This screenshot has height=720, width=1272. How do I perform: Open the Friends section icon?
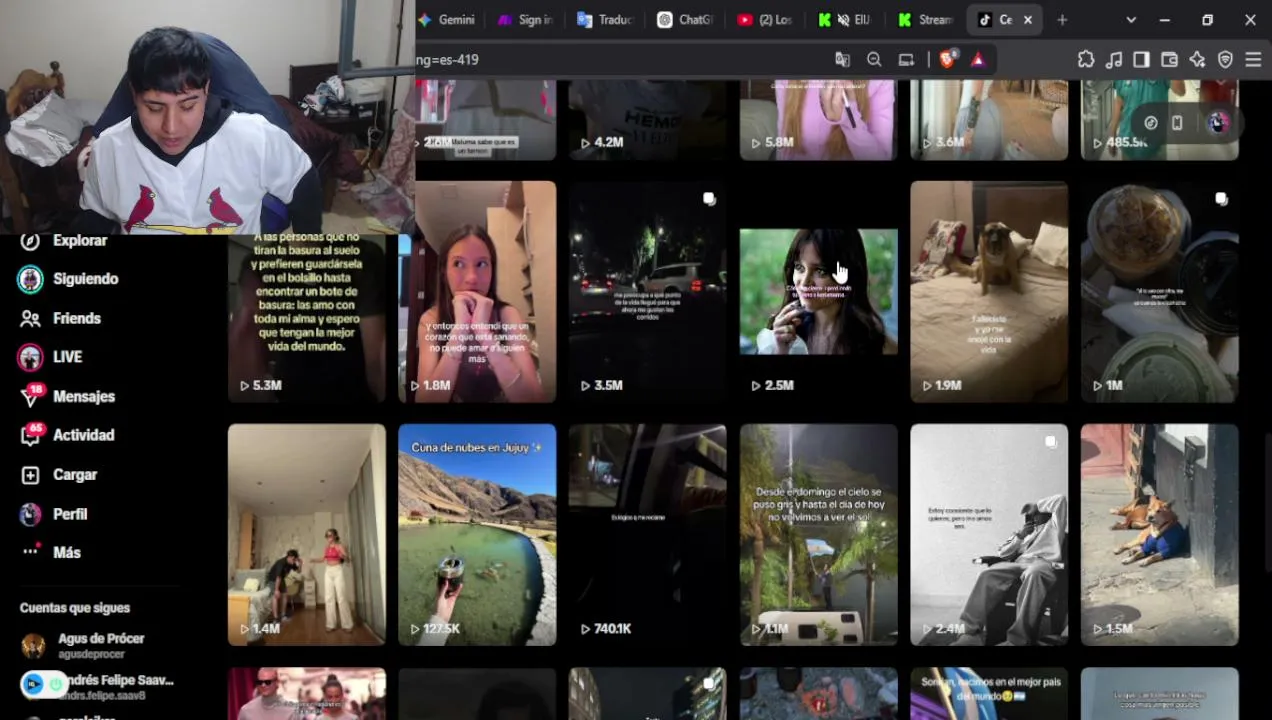tap(31, 318)
